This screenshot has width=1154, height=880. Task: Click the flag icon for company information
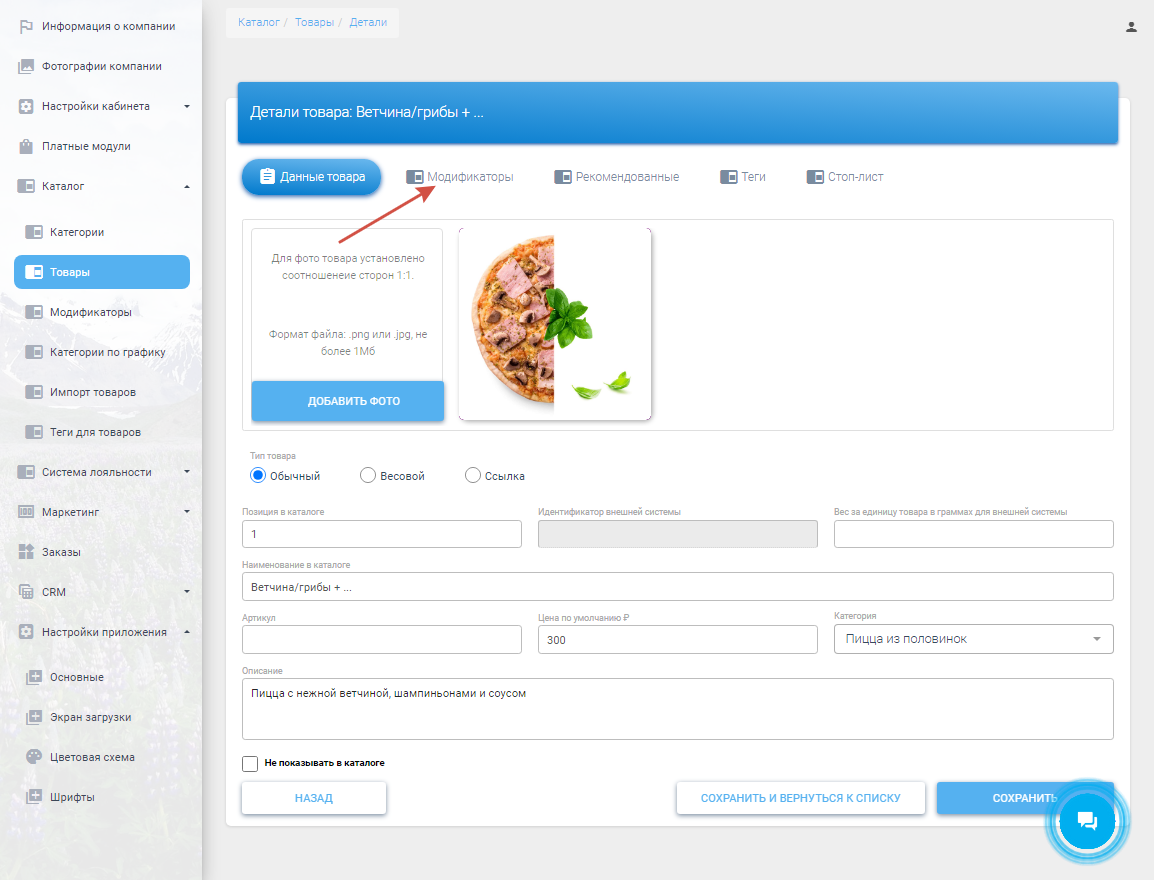[x=27, y=26]
